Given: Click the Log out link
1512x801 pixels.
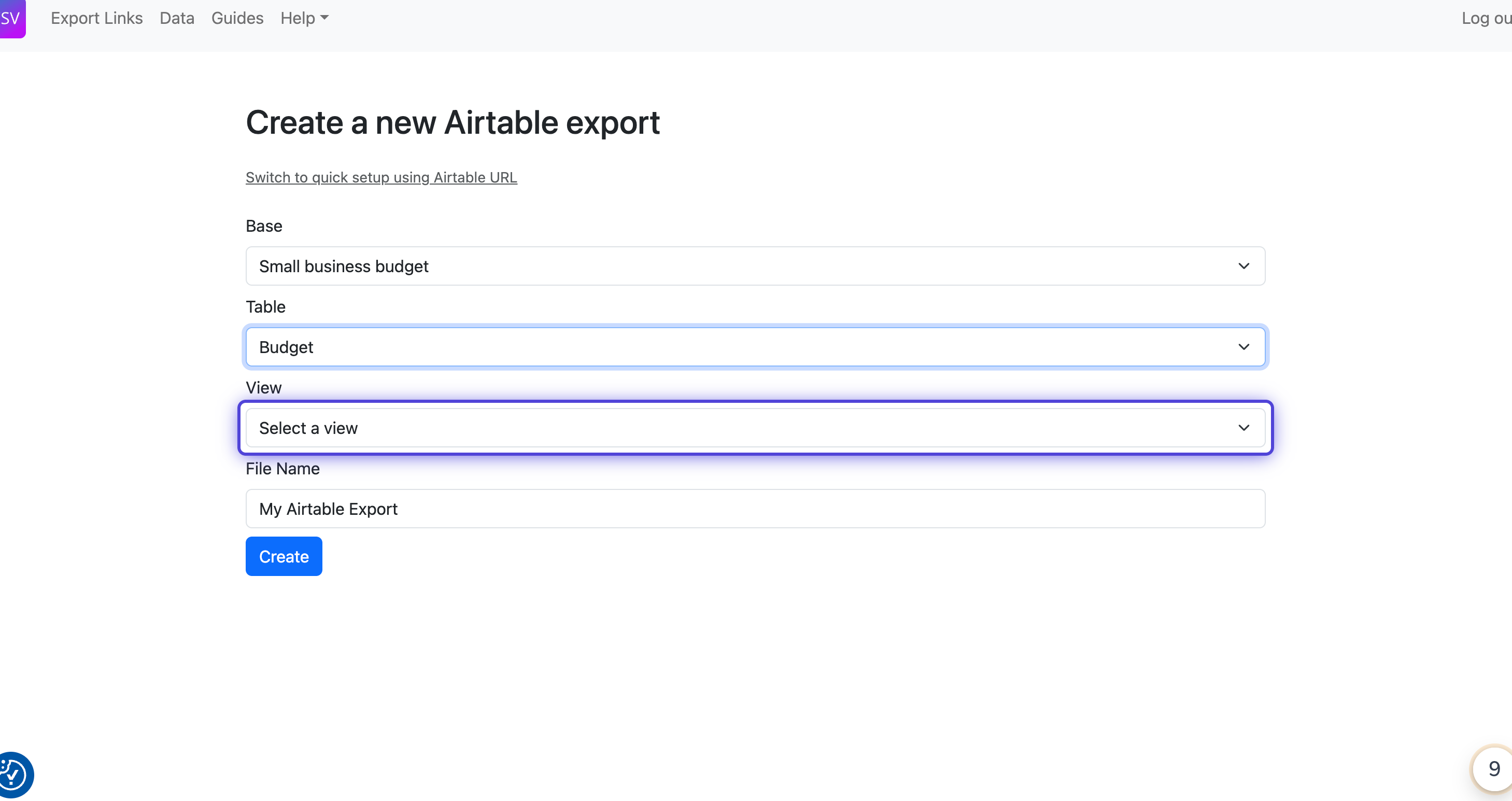Looking at the screenshot, I should [x=1485, y=18].
